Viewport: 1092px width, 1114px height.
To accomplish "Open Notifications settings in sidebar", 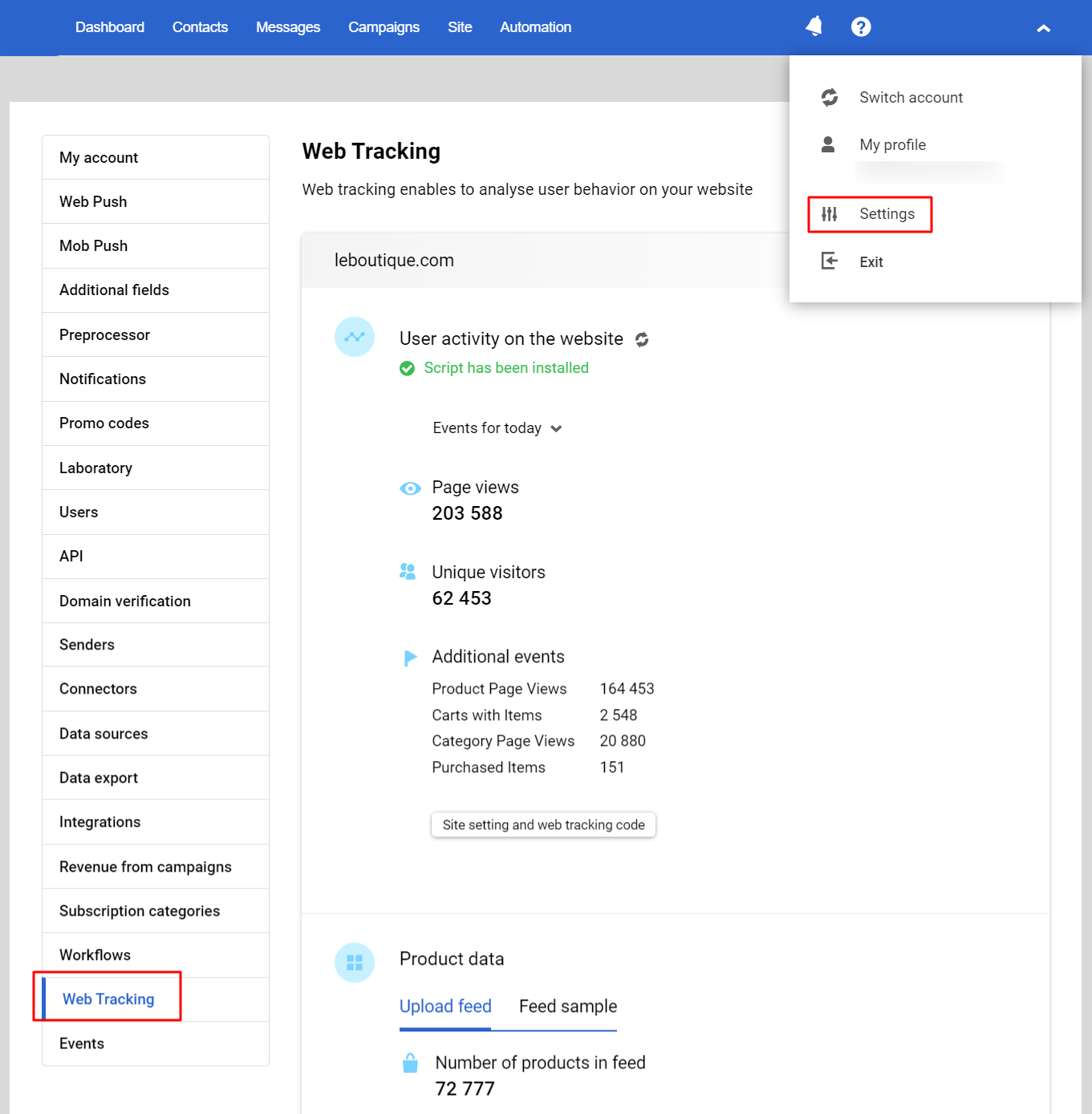I will point(156,379).
